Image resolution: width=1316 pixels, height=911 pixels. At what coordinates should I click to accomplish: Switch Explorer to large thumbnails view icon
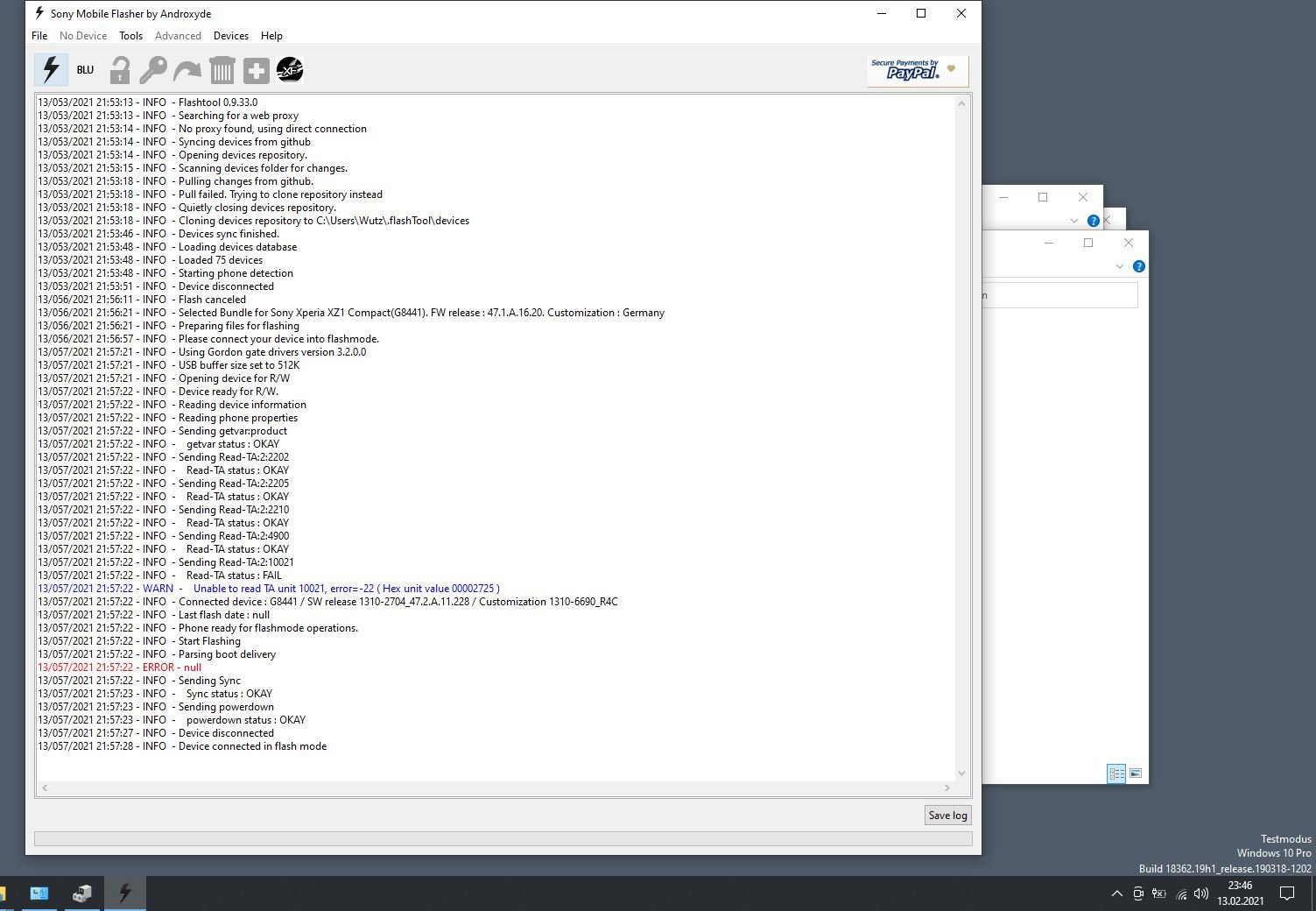1136,773
